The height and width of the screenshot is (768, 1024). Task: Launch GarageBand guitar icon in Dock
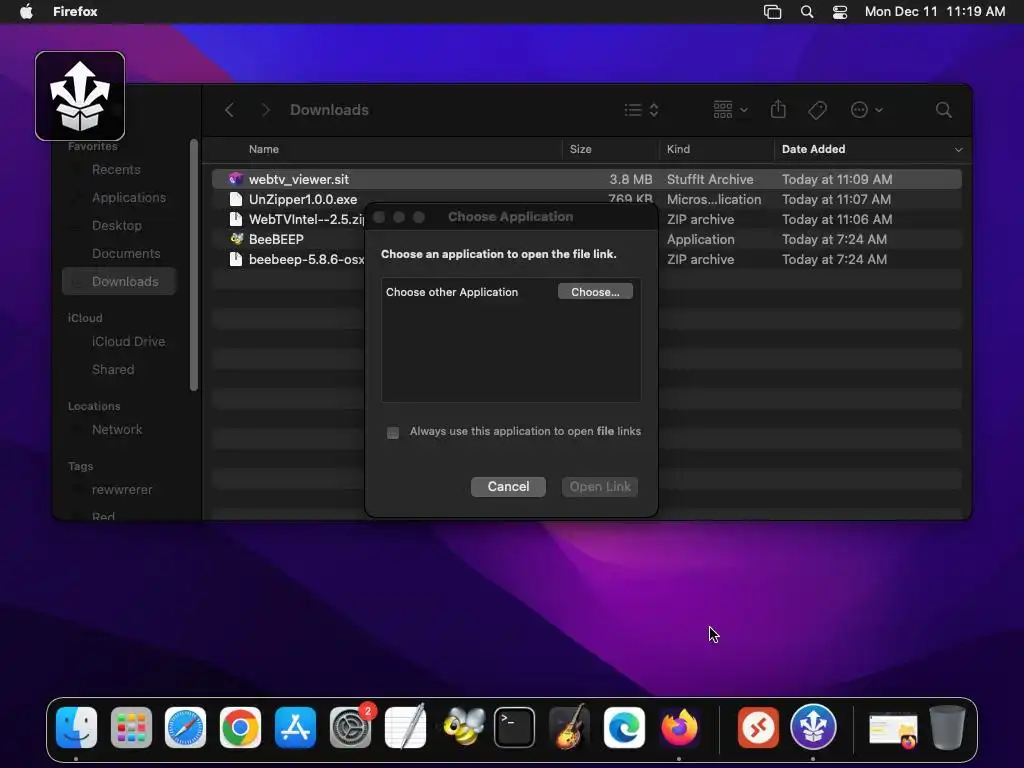(x=569, y=727)
